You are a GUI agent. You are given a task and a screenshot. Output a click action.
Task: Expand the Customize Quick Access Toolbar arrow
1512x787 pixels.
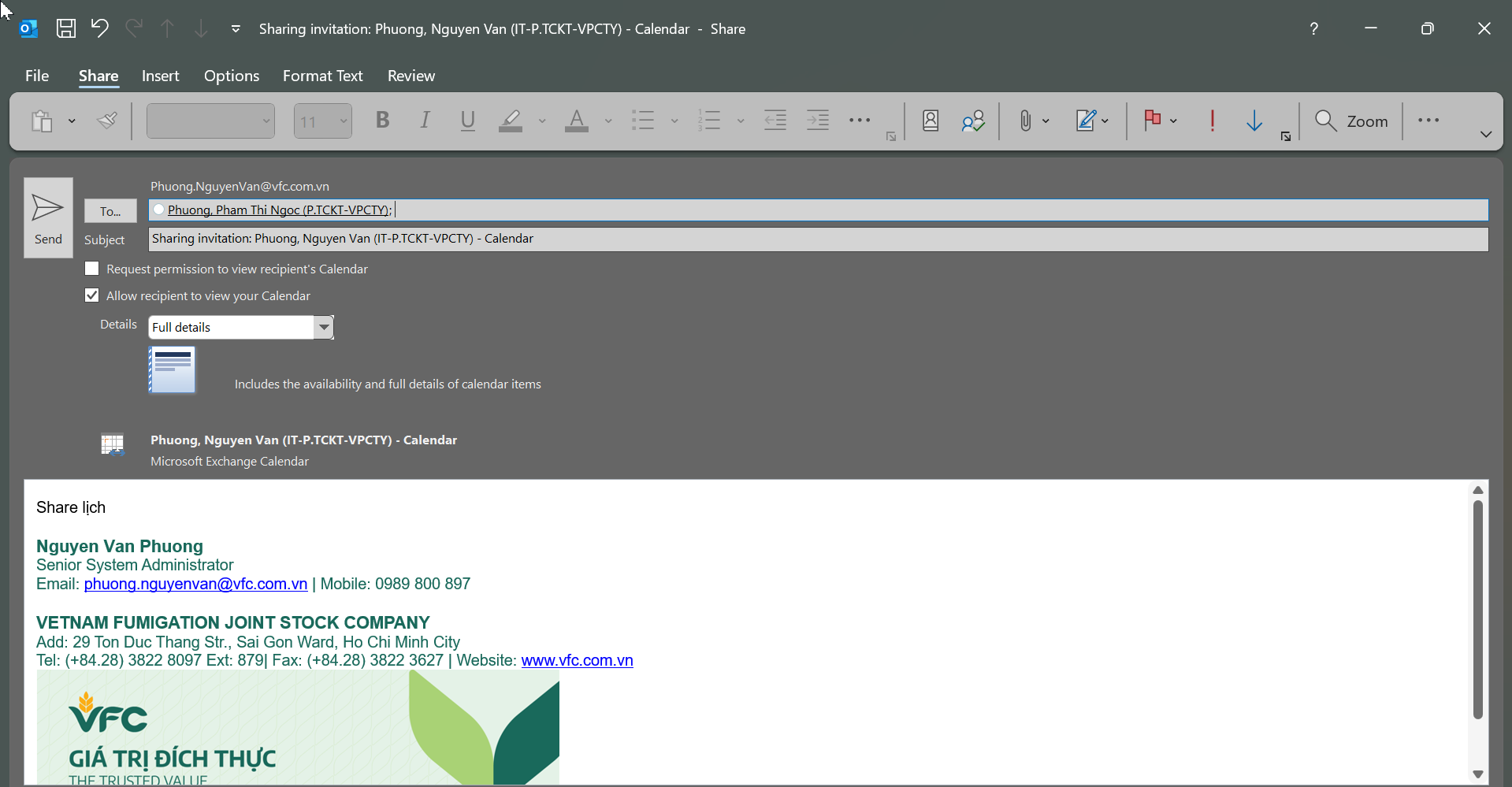point(236,29)
